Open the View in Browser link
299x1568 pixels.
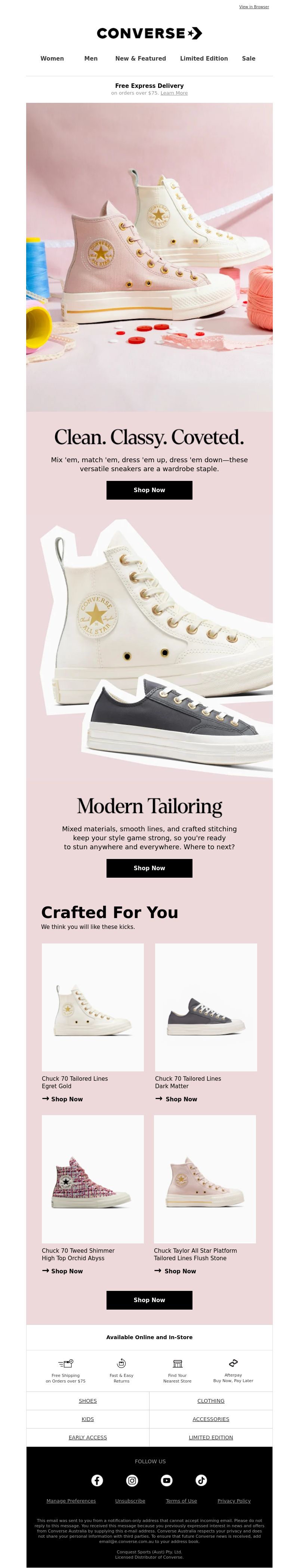pos(254,7)
